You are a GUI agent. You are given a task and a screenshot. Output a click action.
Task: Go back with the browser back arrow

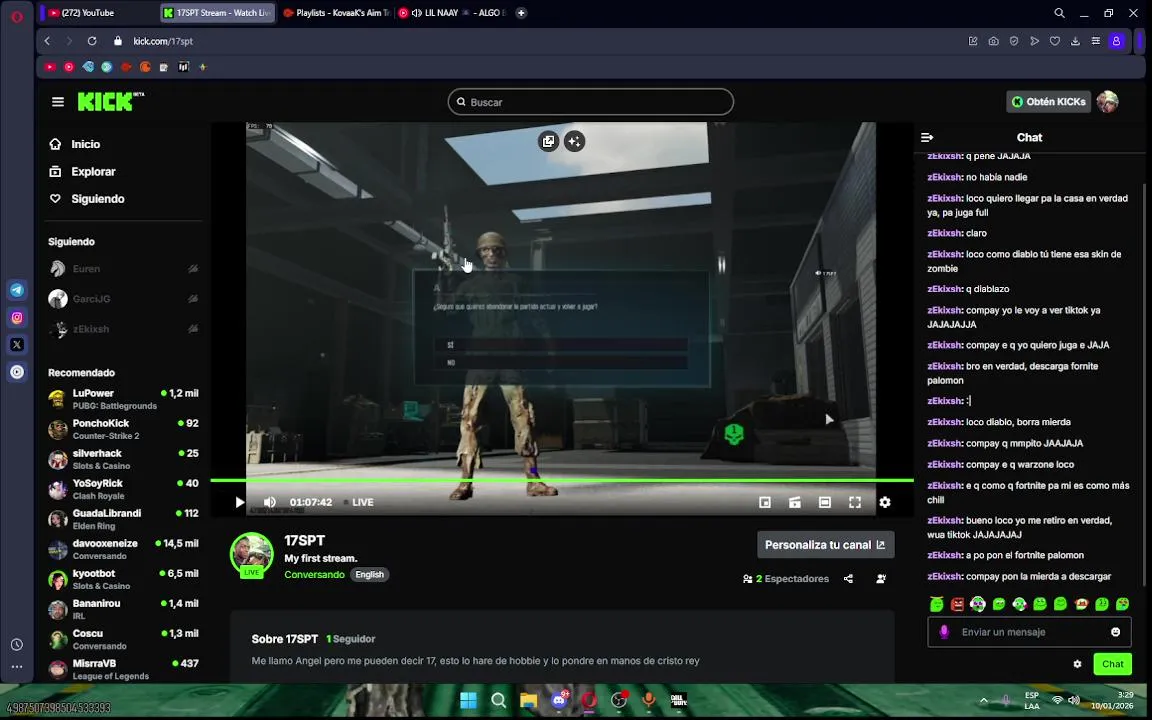point(47,41)
